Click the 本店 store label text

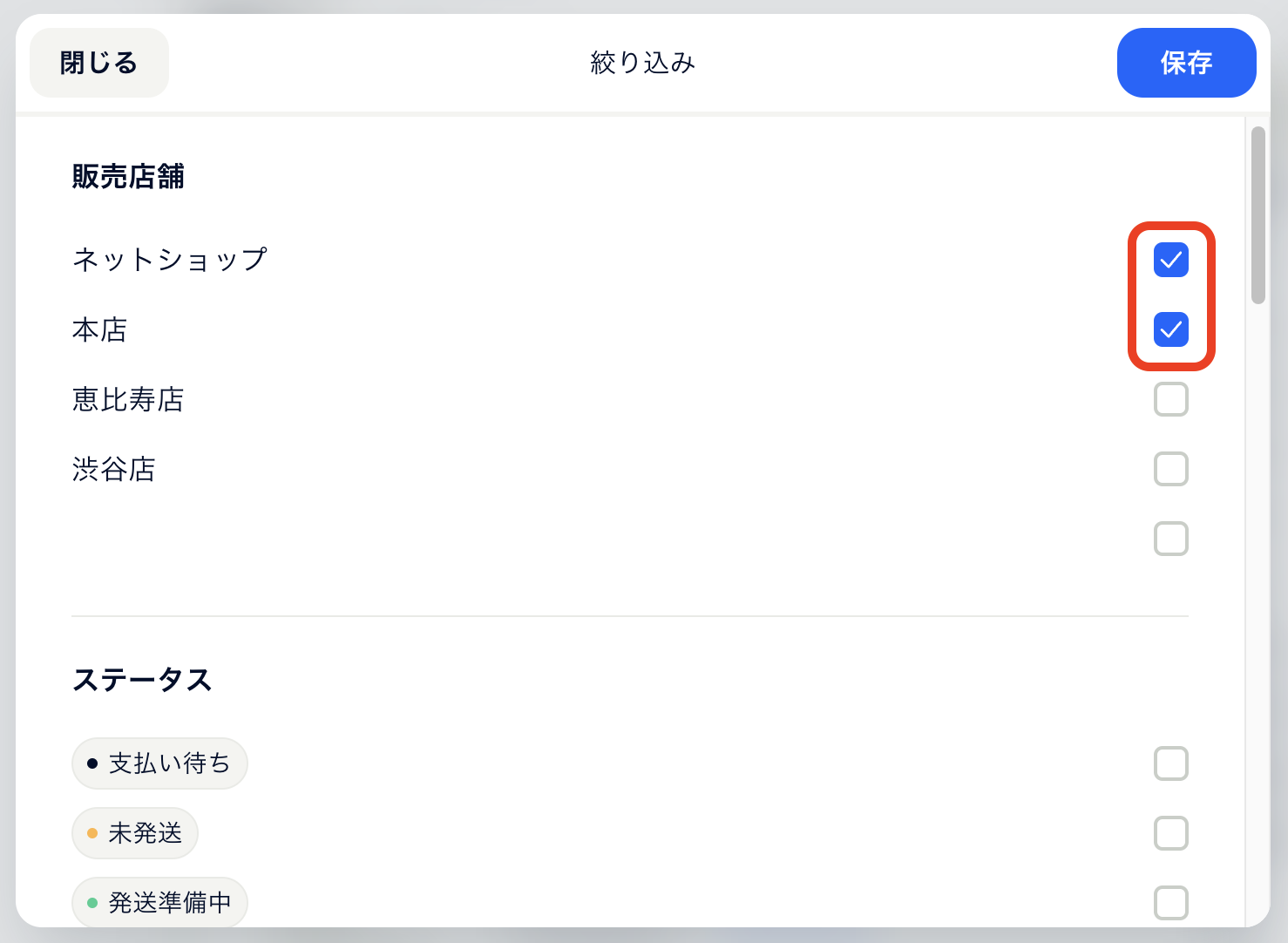pyautogui.click(x=99, y=329)
